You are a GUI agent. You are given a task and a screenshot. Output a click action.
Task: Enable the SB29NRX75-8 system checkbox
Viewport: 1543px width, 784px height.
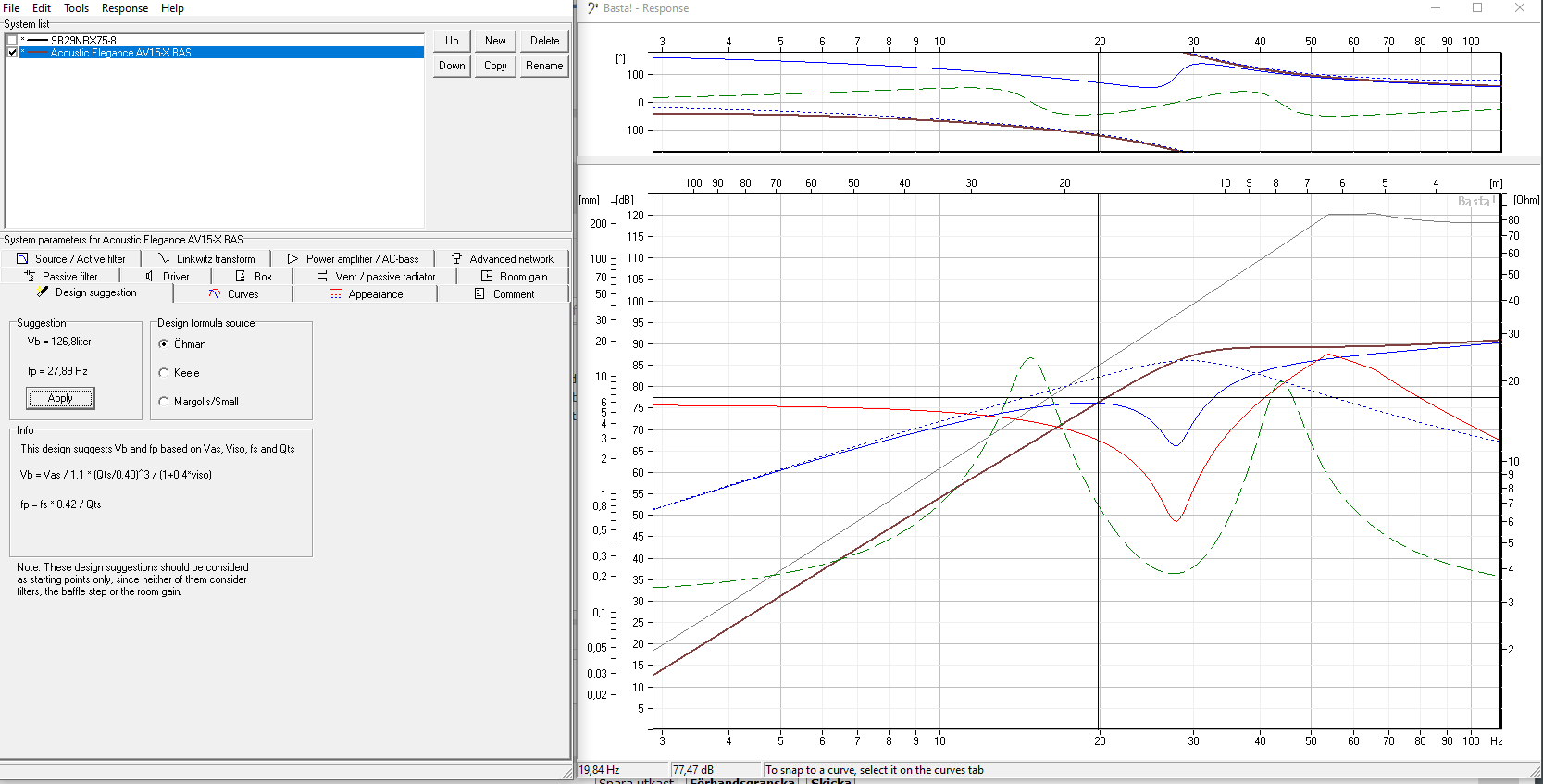click(12, 41)
